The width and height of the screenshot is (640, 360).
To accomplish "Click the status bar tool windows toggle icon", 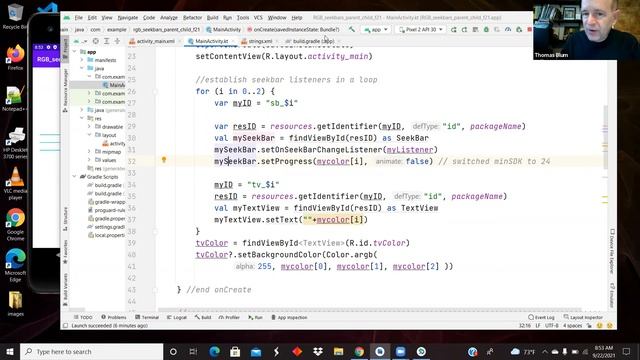I will [65, 326].
